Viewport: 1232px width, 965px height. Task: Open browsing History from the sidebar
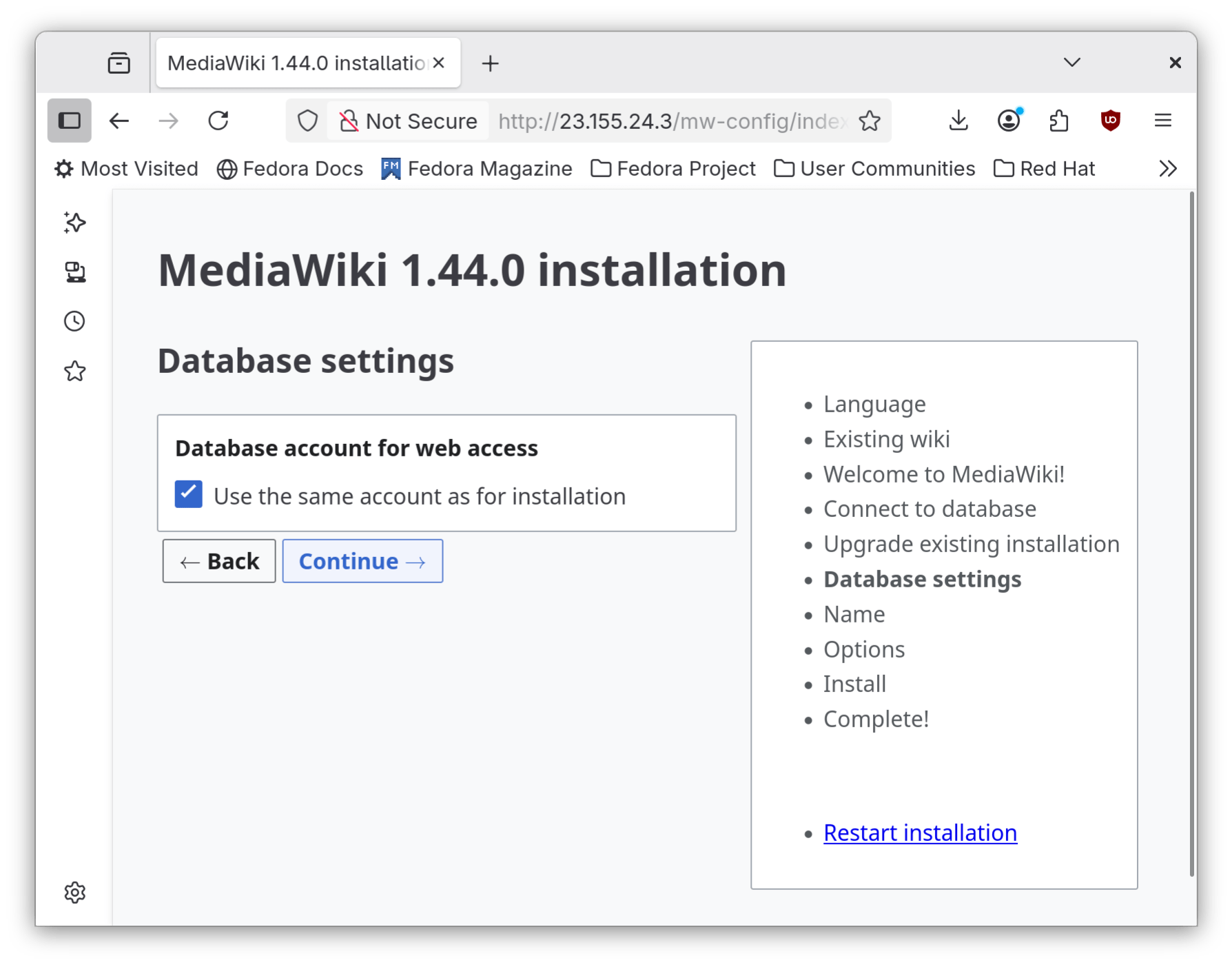74,321
